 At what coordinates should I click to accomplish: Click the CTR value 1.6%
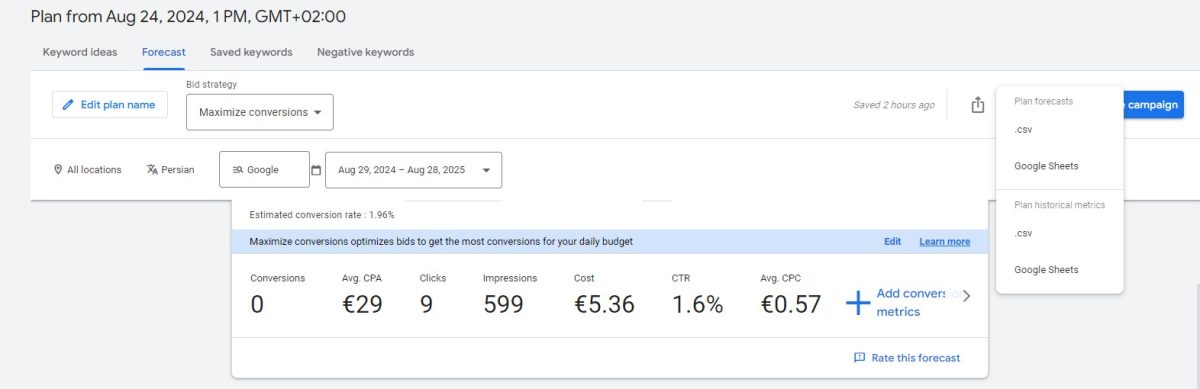pyautogui.click(x=697, y=305)
